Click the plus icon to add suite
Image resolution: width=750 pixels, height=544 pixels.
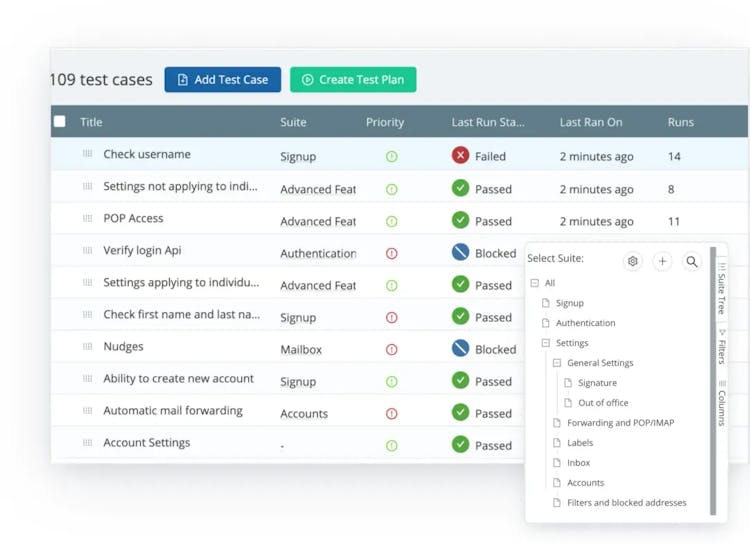pyautogui.click(x=662, y=261)
